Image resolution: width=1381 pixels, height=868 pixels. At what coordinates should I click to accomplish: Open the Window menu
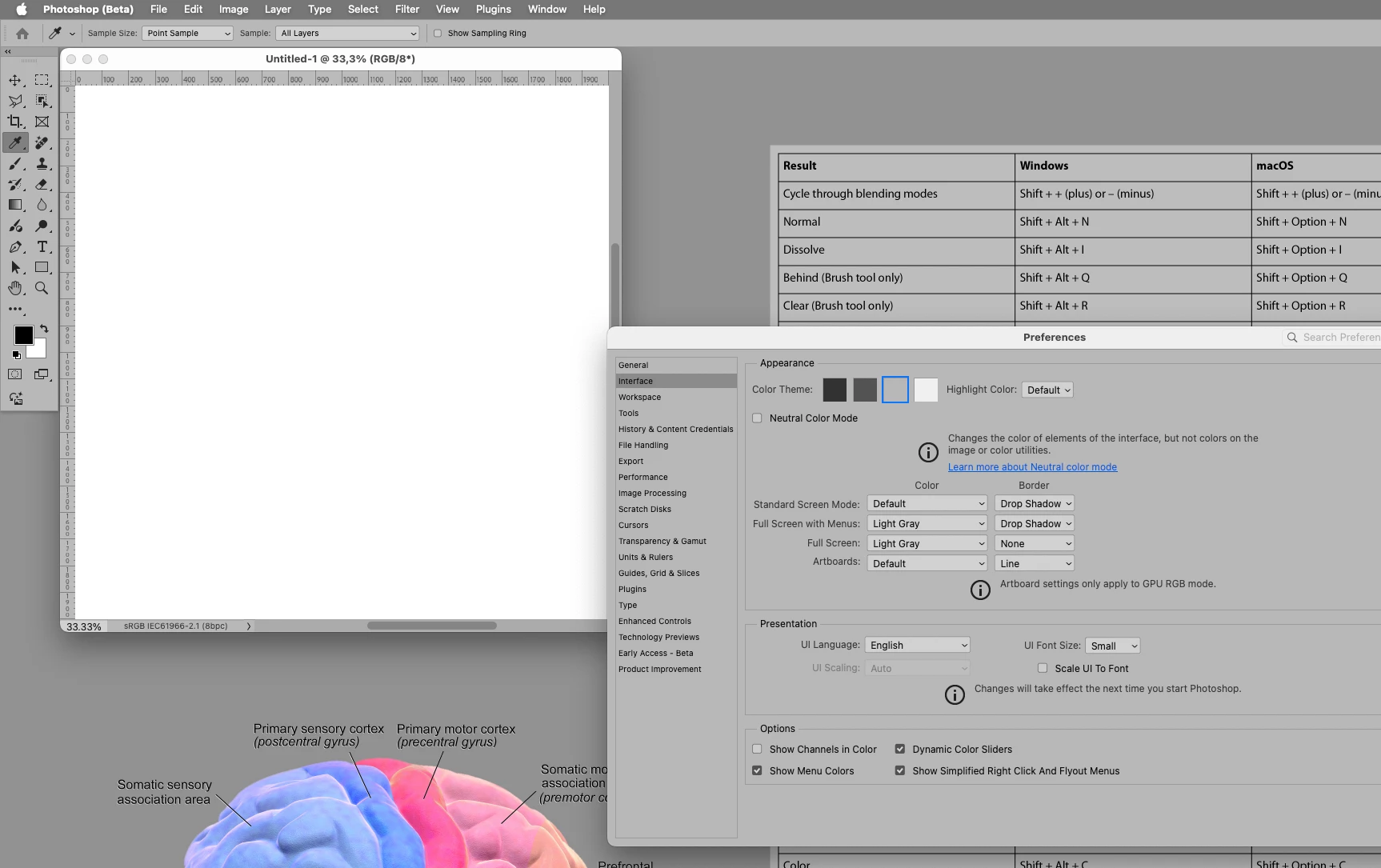547,10
